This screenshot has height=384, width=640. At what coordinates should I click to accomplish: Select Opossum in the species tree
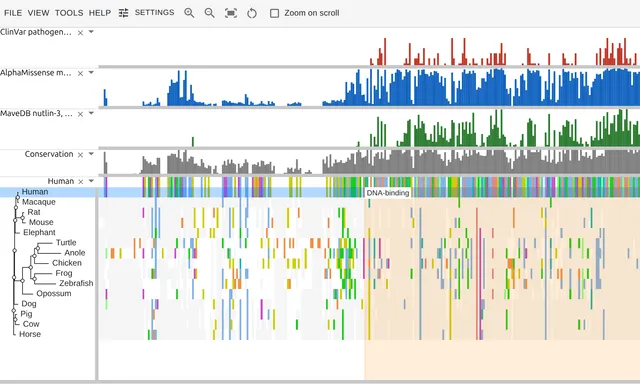[54, 293]
